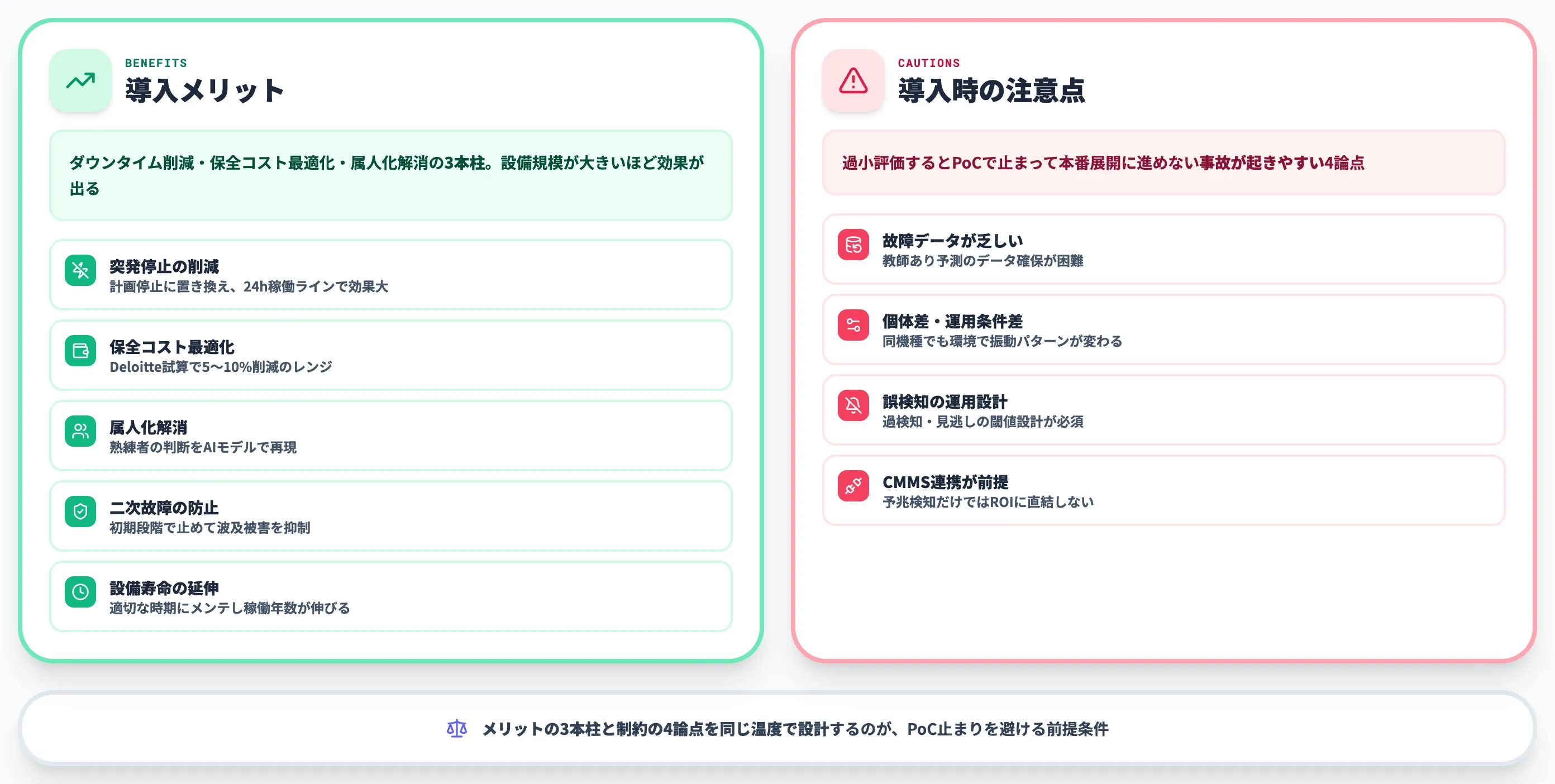Click the BENEFITS heading label
1555x784 pixels.
tap(156, 62)
